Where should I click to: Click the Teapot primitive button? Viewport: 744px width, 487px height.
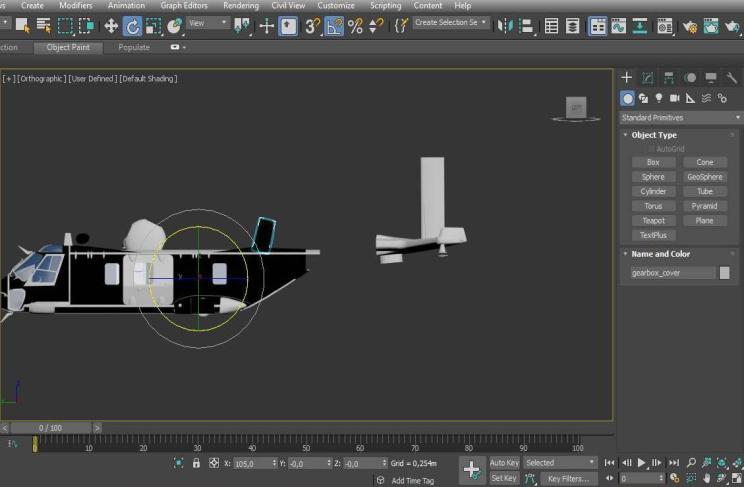point(653,221)
